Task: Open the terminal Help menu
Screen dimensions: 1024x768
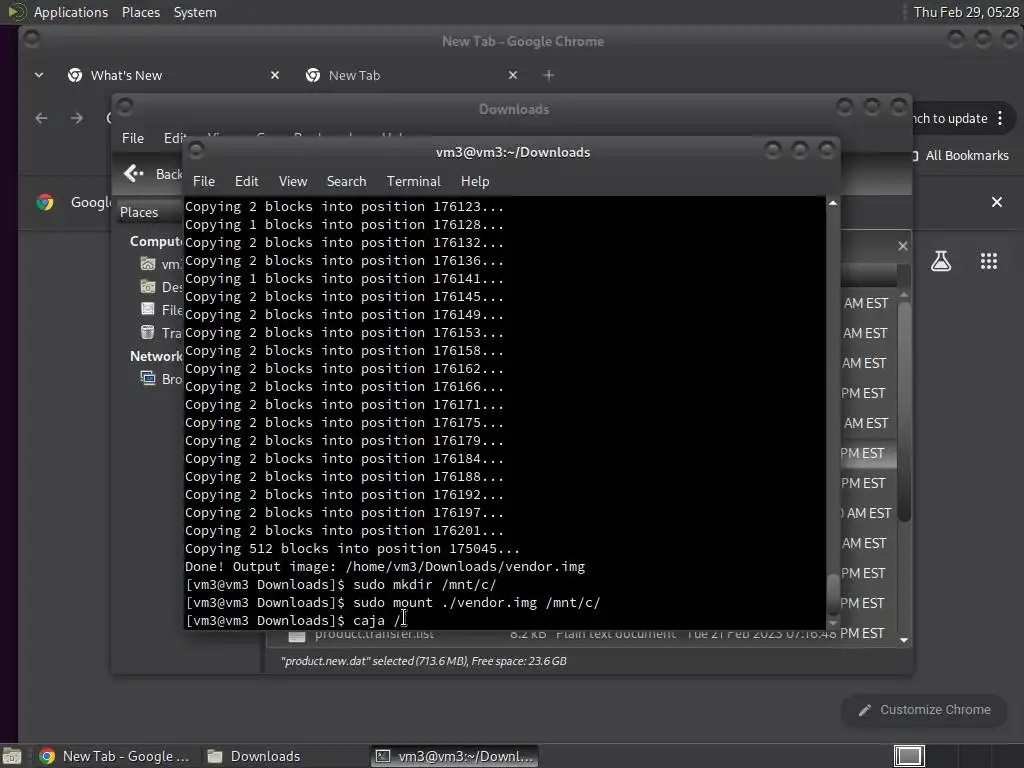Action: tap(475, 182)
